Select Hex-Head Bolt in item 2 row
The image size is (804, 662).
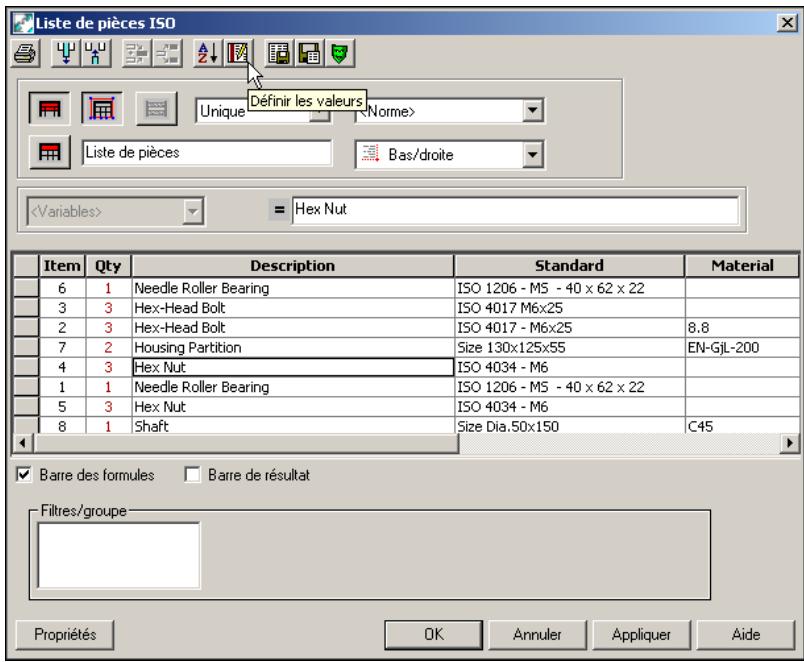[x=293, y=328]
